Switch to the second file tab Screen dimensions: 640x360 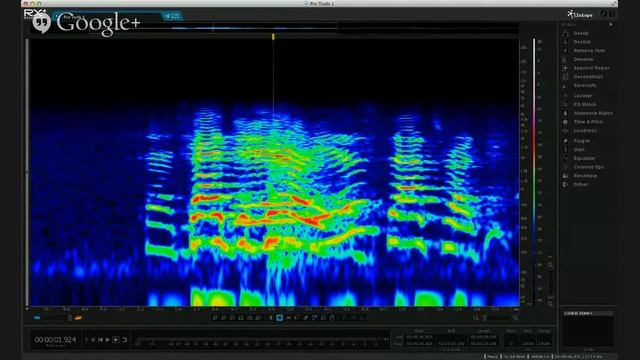pos(172,16)
